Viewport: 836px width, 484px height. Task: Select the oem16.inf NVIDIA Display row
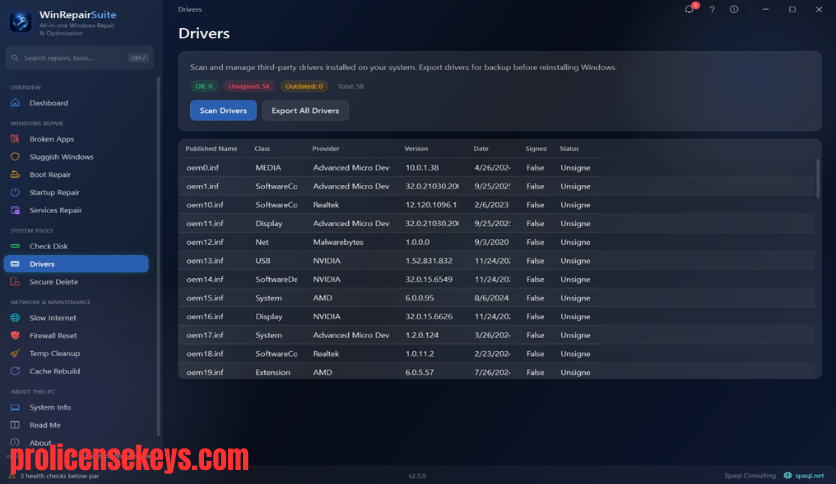coord(496,317)
